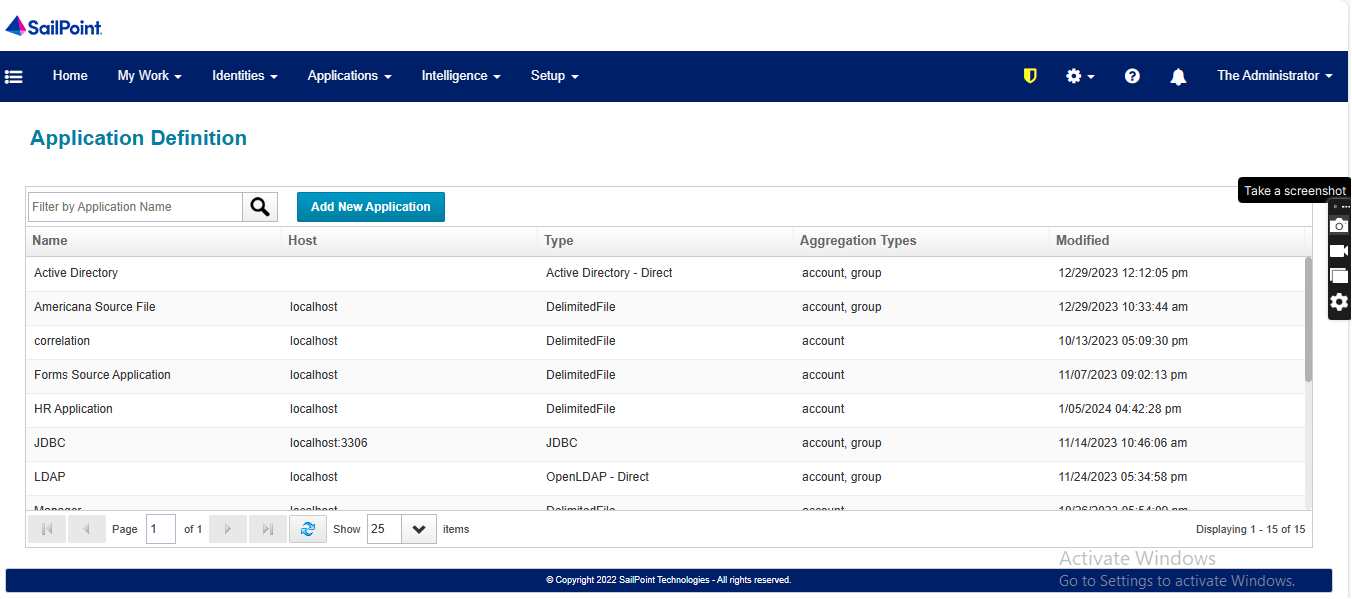
Task: Sort by the Name column header
Action: tap(154, 241)
